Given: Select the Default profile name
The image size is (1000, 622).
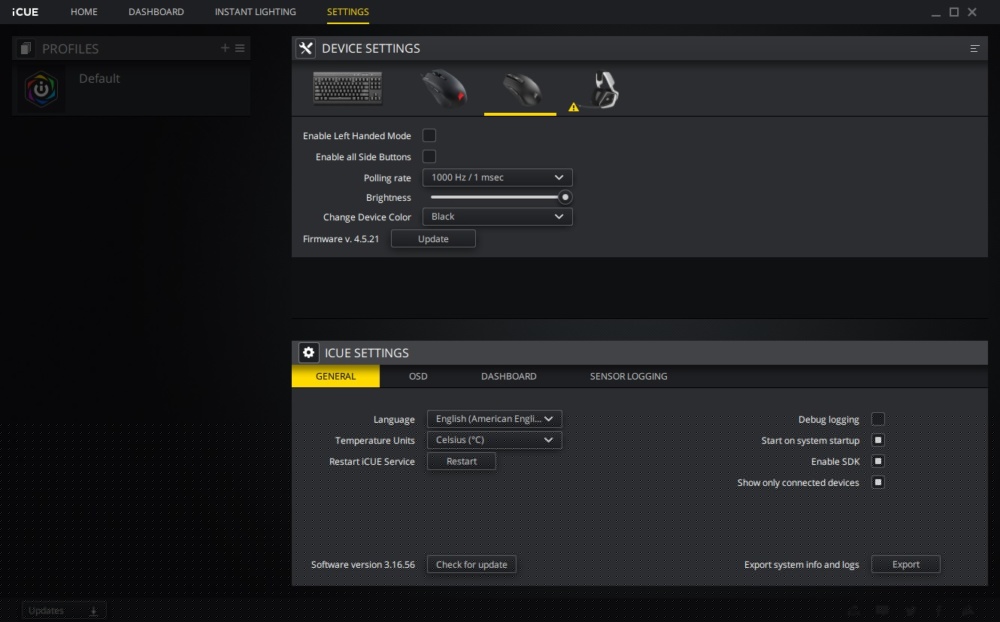Looking at the screenshot, I should [99, 78].
